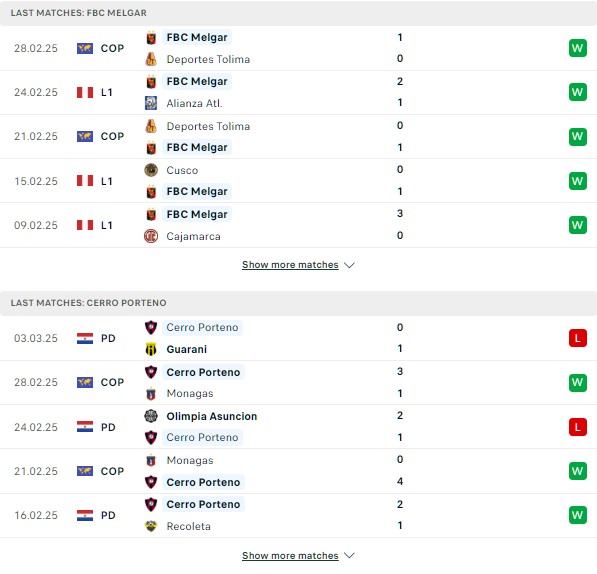Open Cerro Porteno link in Recoleta match
The width and height of the screenshot is (597, 574).
coord(203,504)
